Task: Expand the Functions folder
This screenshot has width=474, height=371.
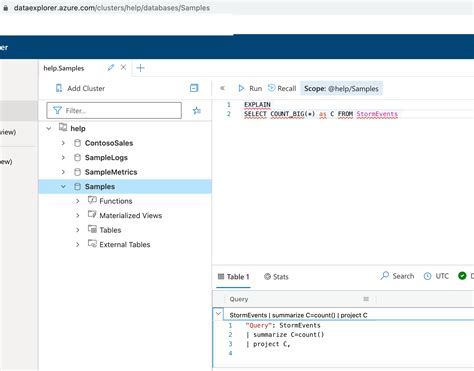Action: pos(78,201)
